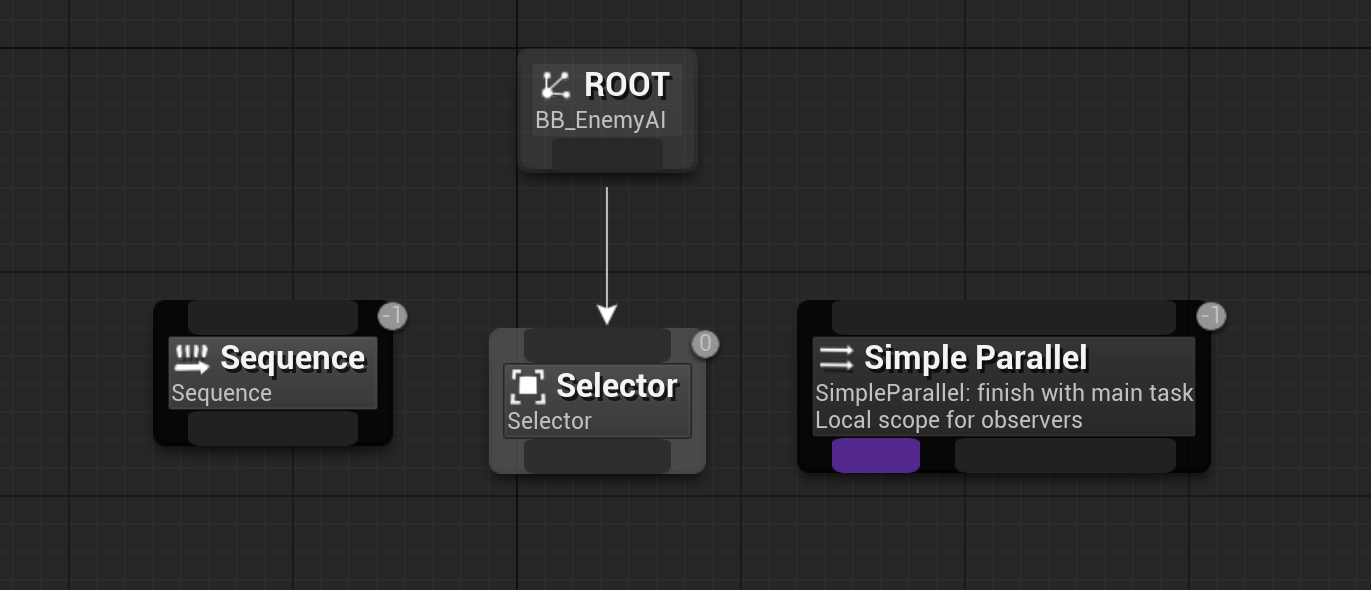Click the Sequence node execution index badge
Screen dimensions: 1371x590
[392, 316]
